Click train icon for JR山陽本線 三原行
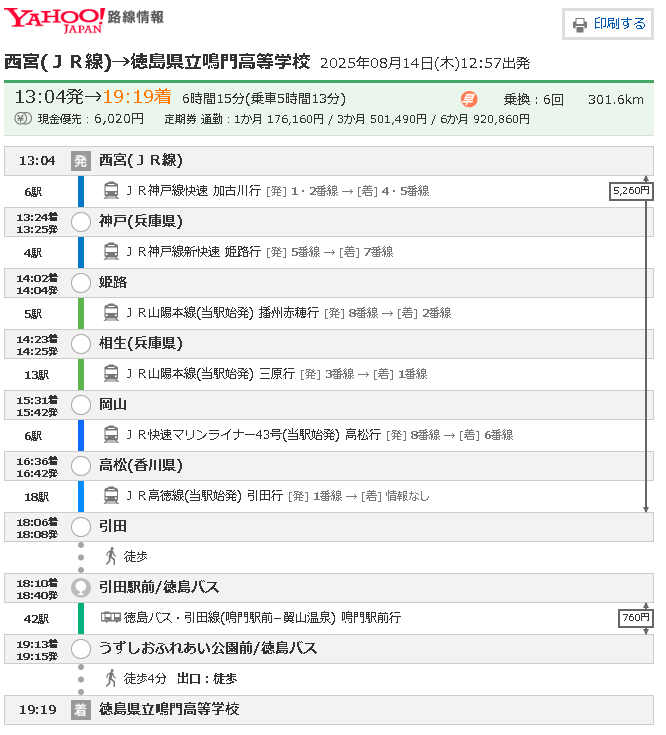 coord(111,374)
